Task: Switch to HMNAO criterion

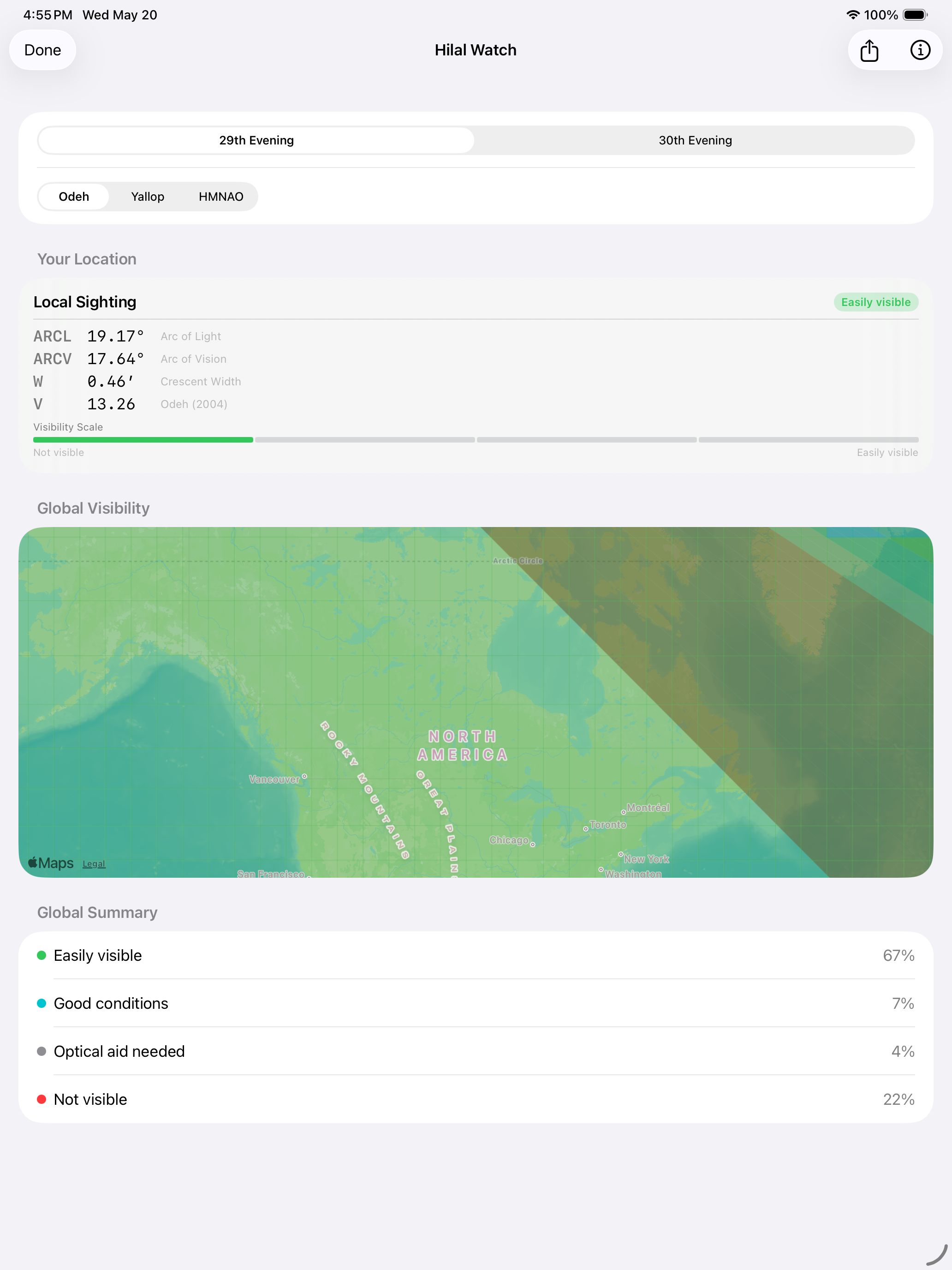Action: (x=221, y=197)
